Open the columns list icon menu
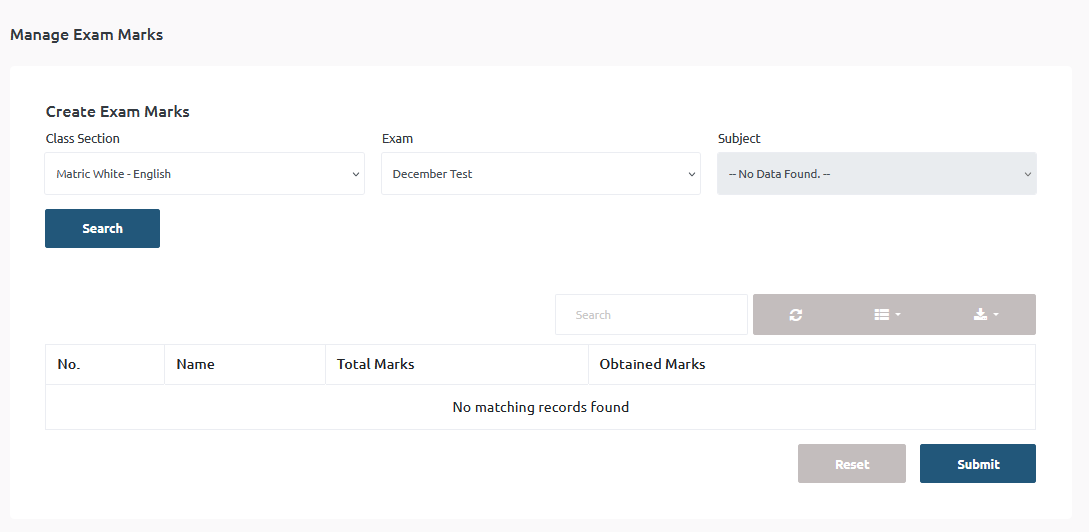The height and width of the screenshot is (532, 1089). [x=887, y=315]
